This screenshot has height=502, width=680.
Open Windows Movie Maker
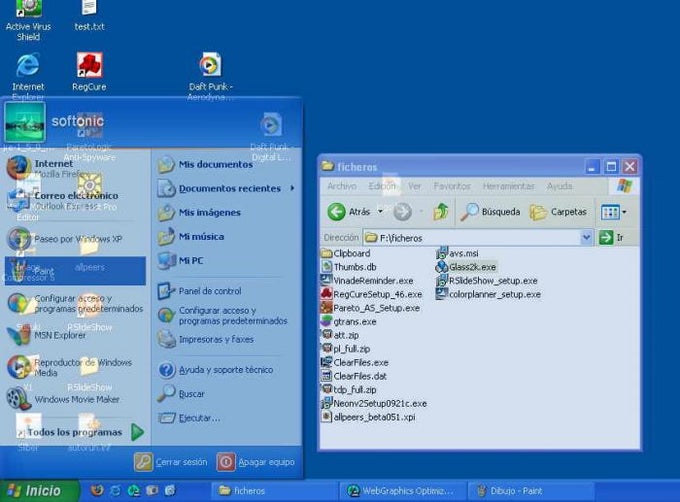75,399
